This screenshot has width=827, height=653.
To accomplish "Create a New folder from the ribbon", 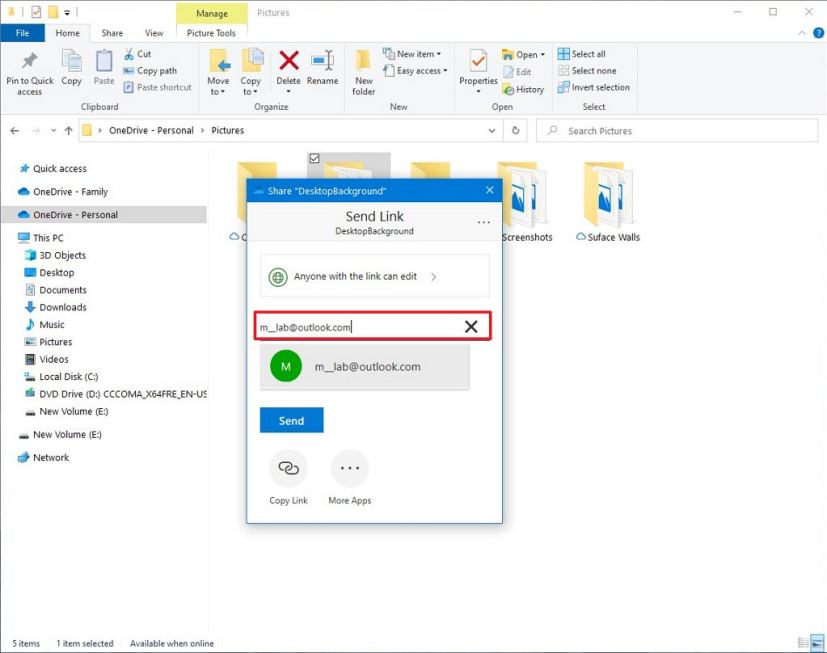I will [x=363, y=71].
